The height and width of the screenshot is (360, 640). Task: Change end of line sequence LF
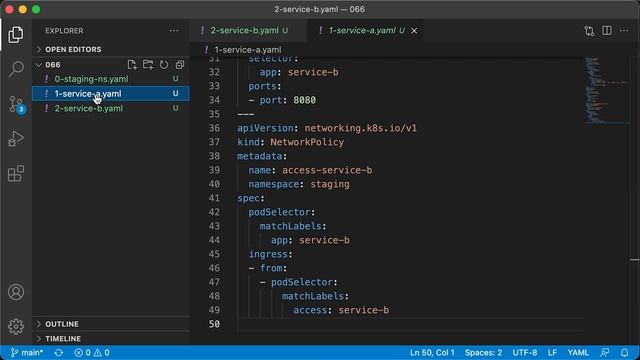click(x=552, y=353)
